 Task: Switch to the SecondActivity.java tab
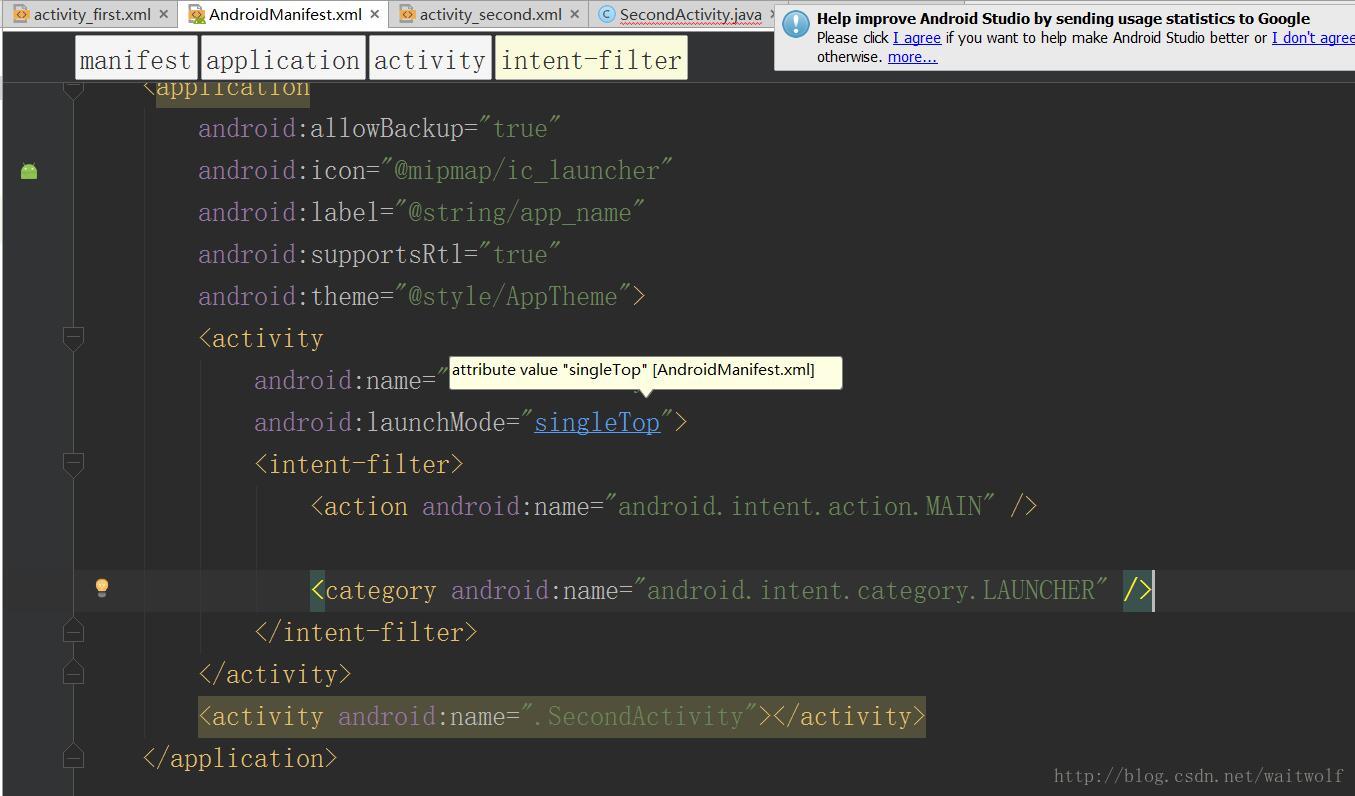pos(690,14)
